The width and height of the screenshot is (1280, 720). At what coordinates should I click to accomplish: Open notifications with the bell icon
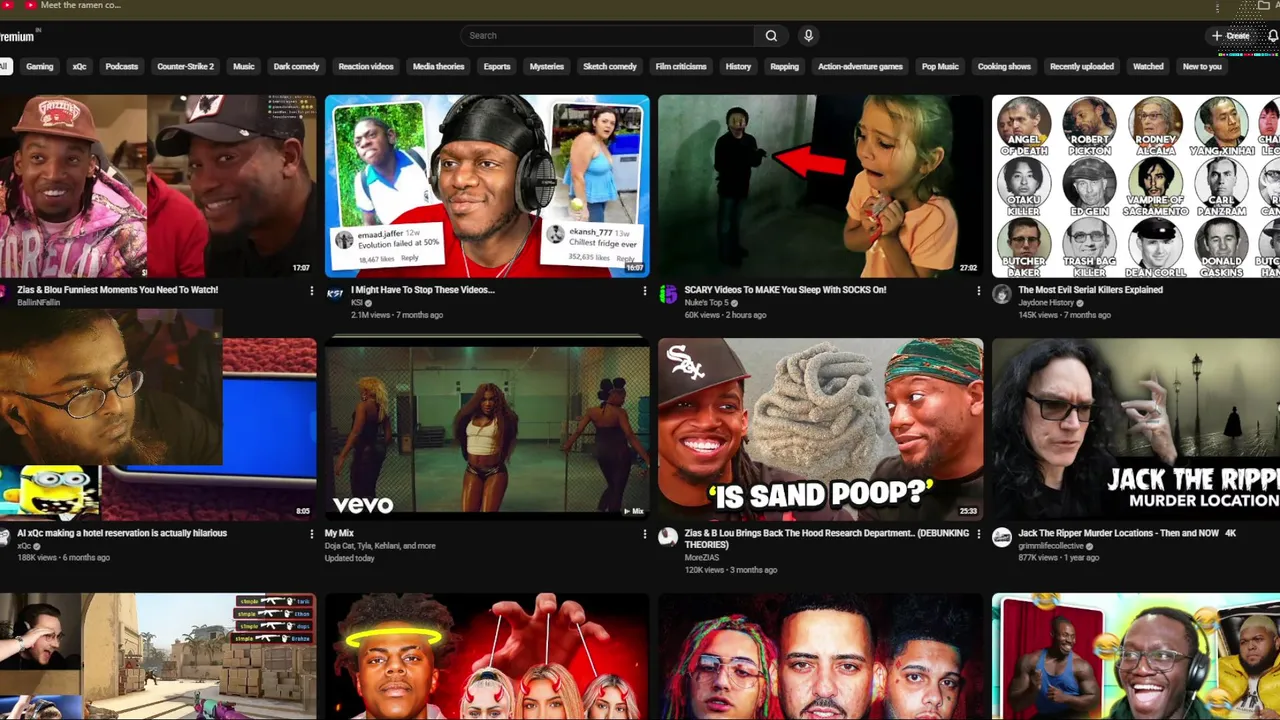coord(1273,36)
